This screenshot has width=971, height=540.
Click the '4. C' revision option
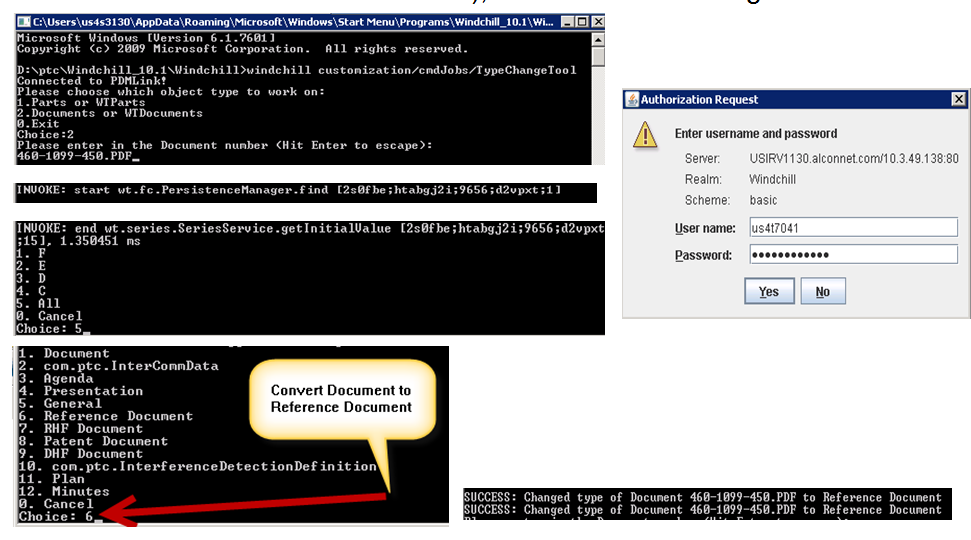tap(31, 290)
